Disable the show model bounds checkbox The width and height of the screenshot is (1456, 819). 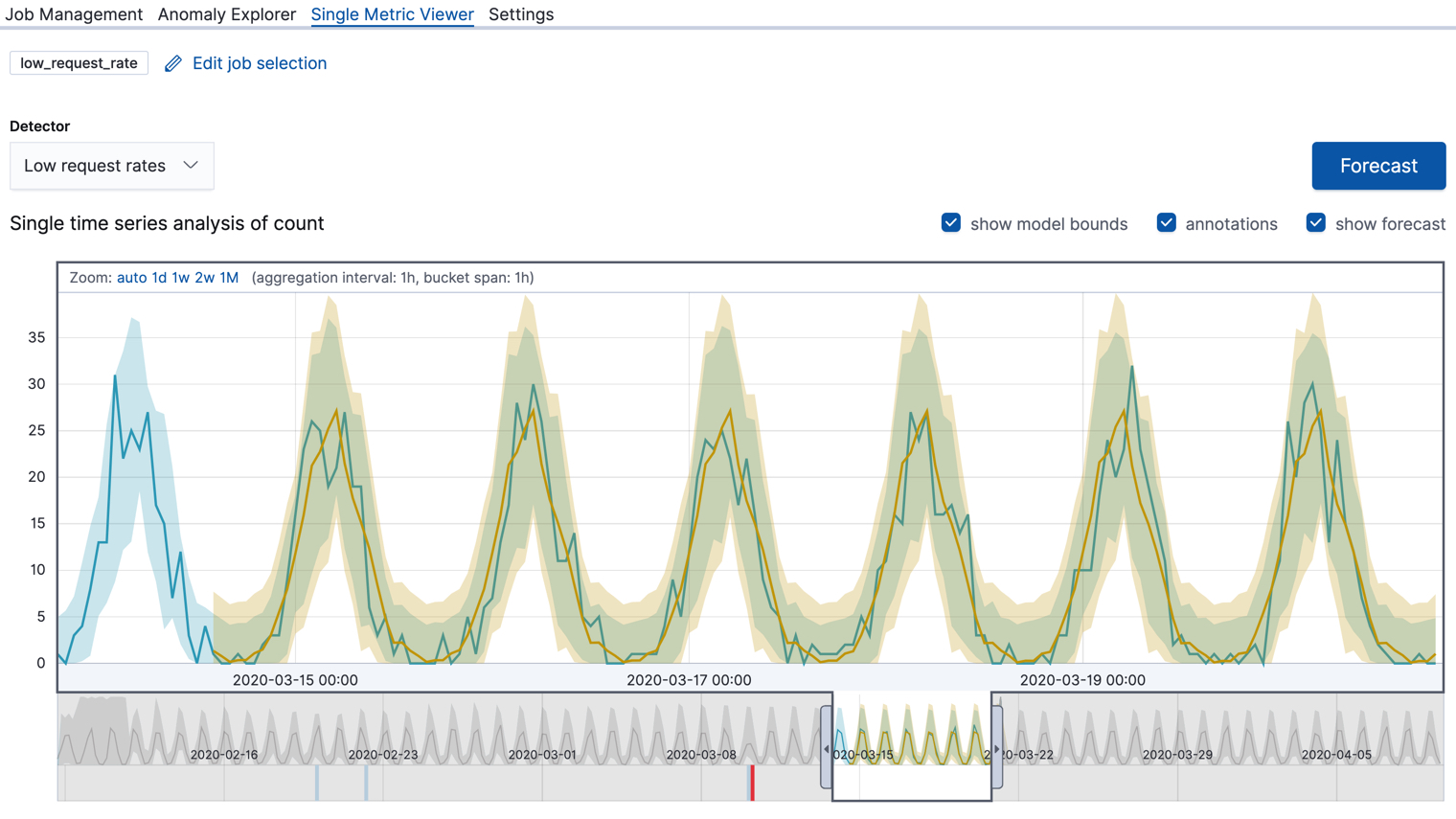pos(950,221)
